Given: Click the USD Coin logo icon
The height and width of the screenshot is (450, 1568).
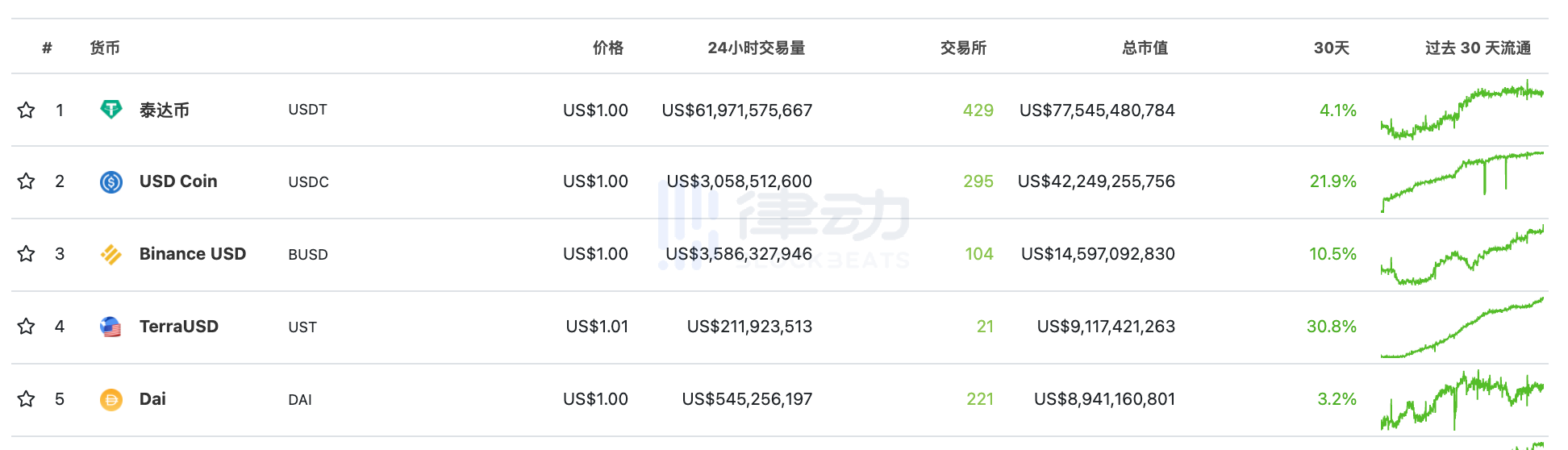Looking at the screenshot, I should click(x=111, y=182).
